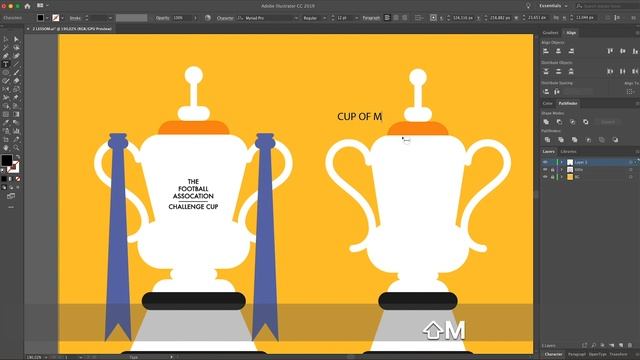This screenshot has width=640, height=360.
Task: Switch to the Libraries panel tab
Action: (568, 152)
